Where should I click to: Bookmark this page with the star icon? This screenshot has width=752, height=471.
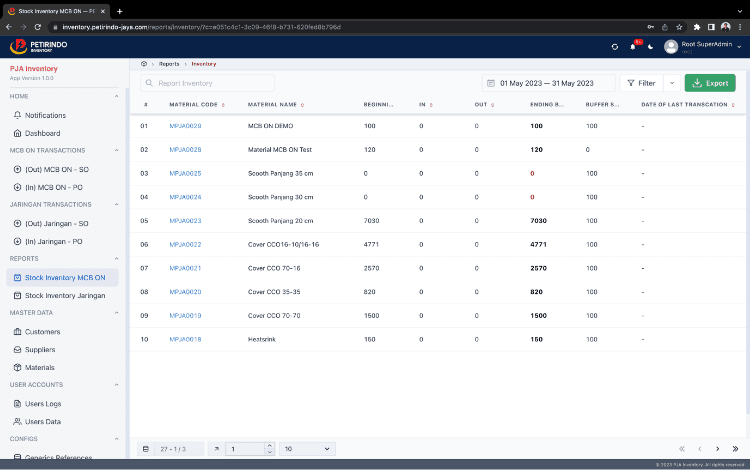pos(679,27)
